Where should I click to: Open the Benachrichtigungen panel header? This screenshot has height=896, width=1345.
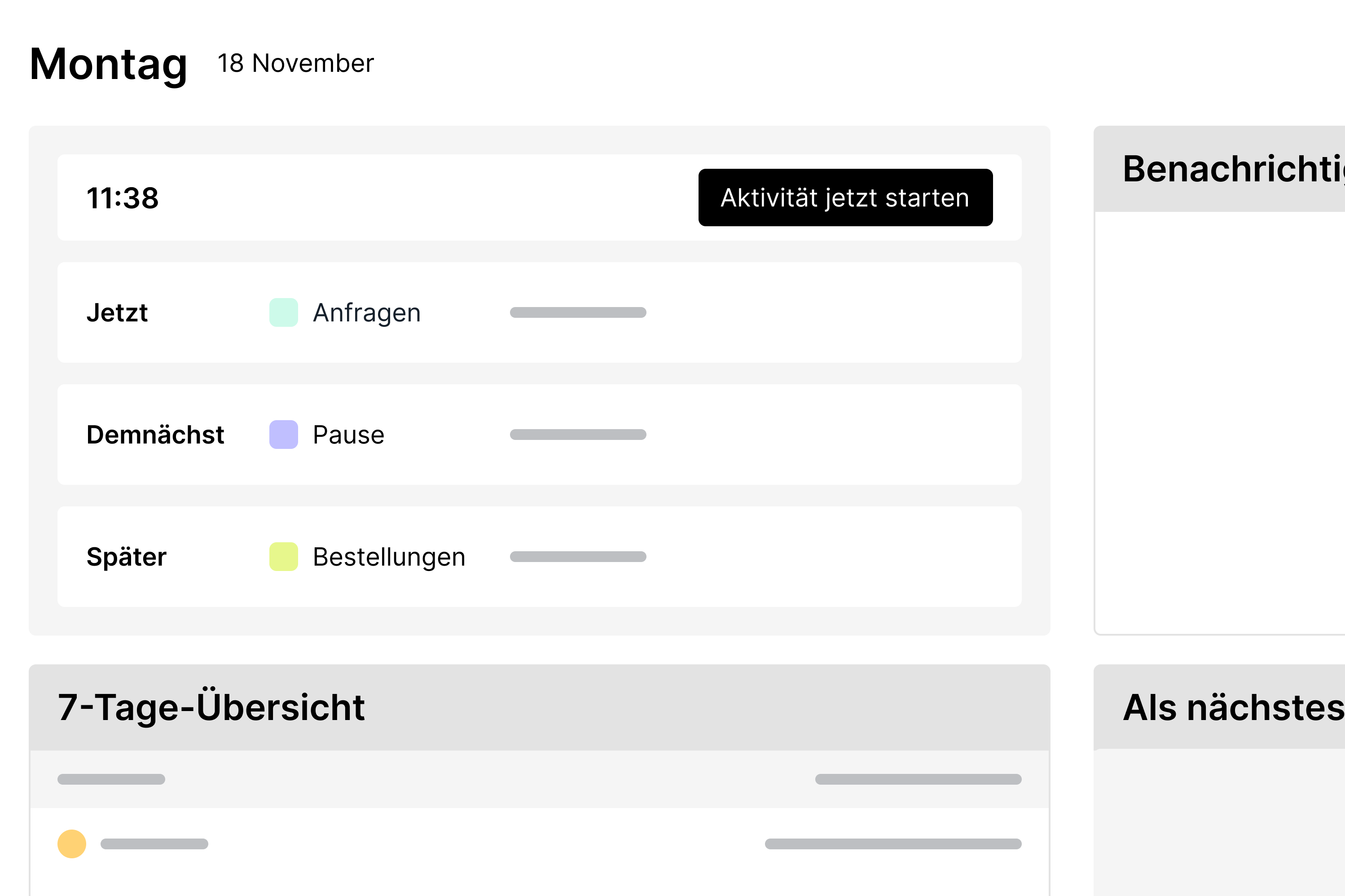pos(1233,169)
